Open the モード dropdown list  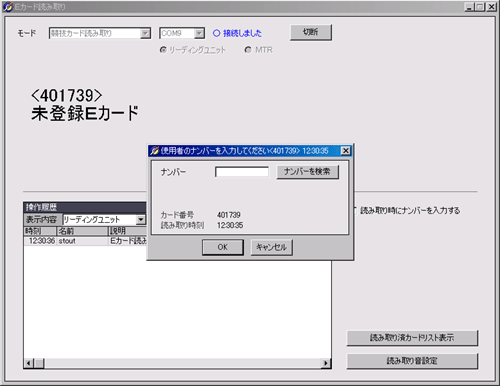145,33
